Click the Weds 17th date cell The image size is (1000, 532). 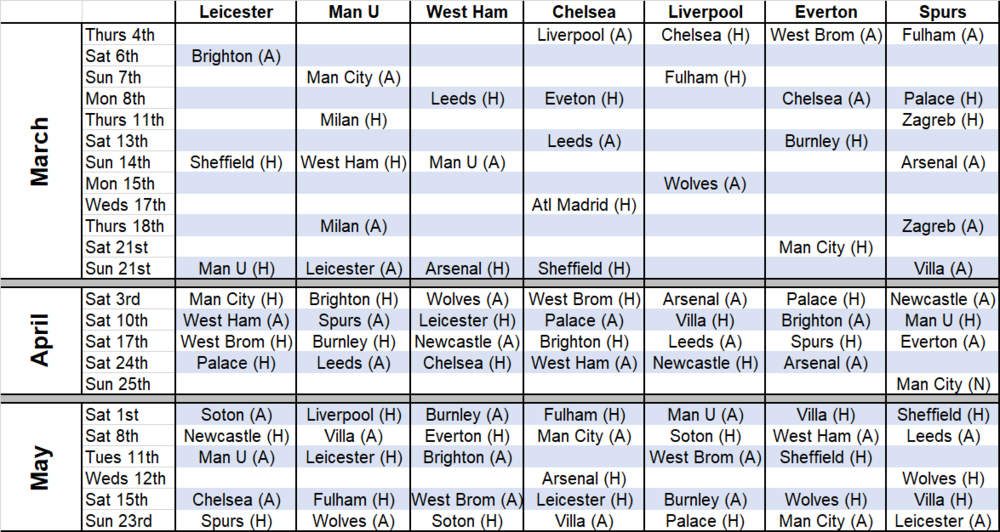(129, 205)
